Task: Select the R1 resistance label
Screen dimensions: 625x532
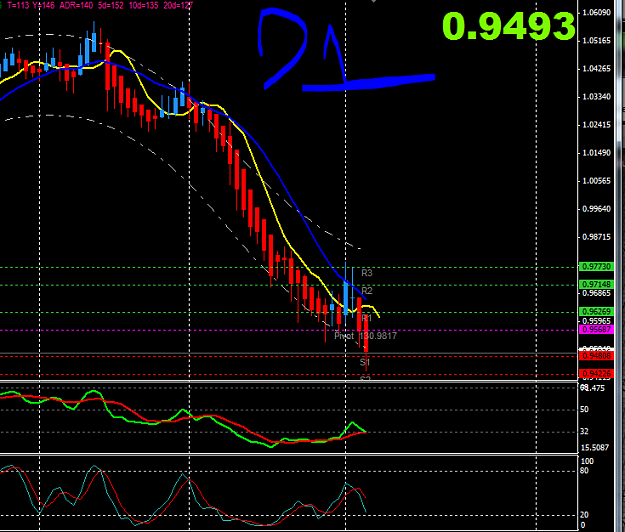Action: coord(366,318)
